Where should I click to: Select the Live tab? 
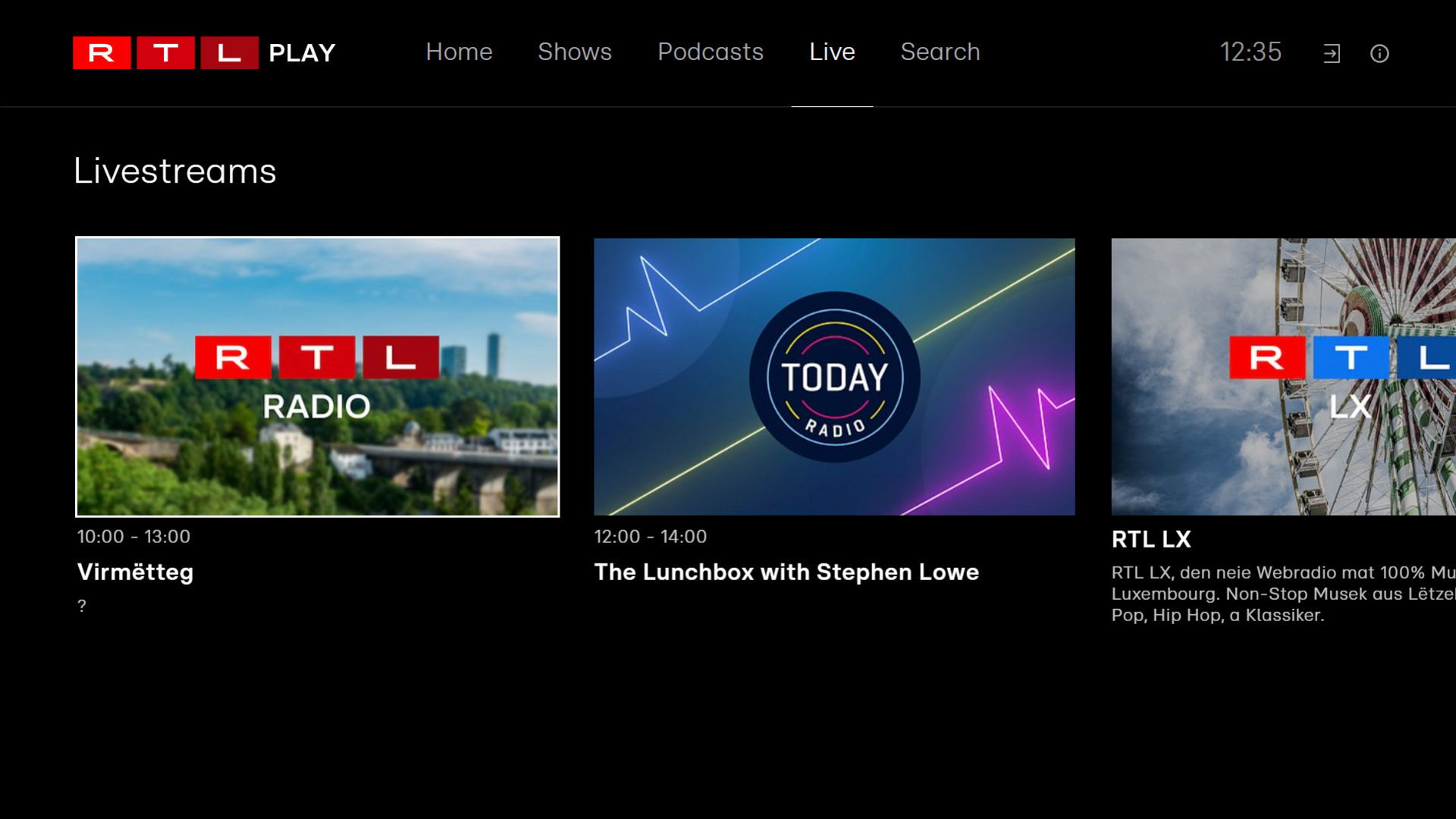coord(832,52)
